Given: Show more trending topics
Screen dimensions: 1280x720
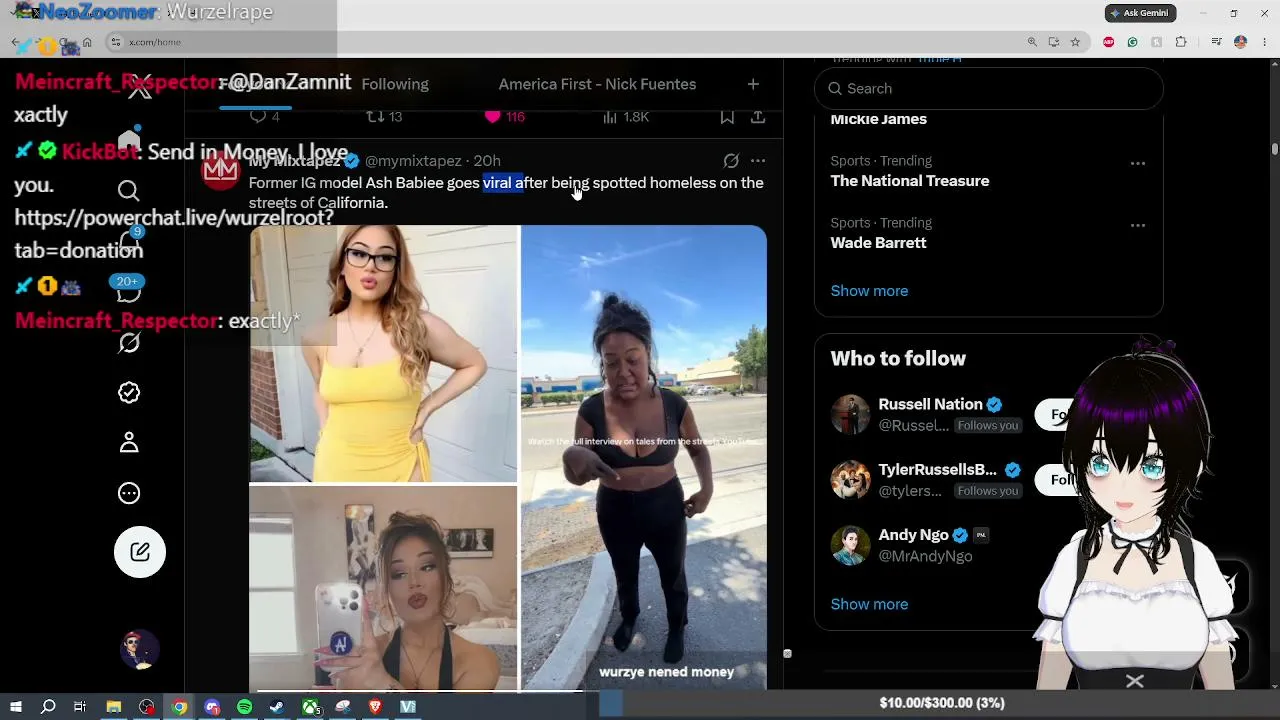Looking at the screenshot, I should [x=869, y=291].
